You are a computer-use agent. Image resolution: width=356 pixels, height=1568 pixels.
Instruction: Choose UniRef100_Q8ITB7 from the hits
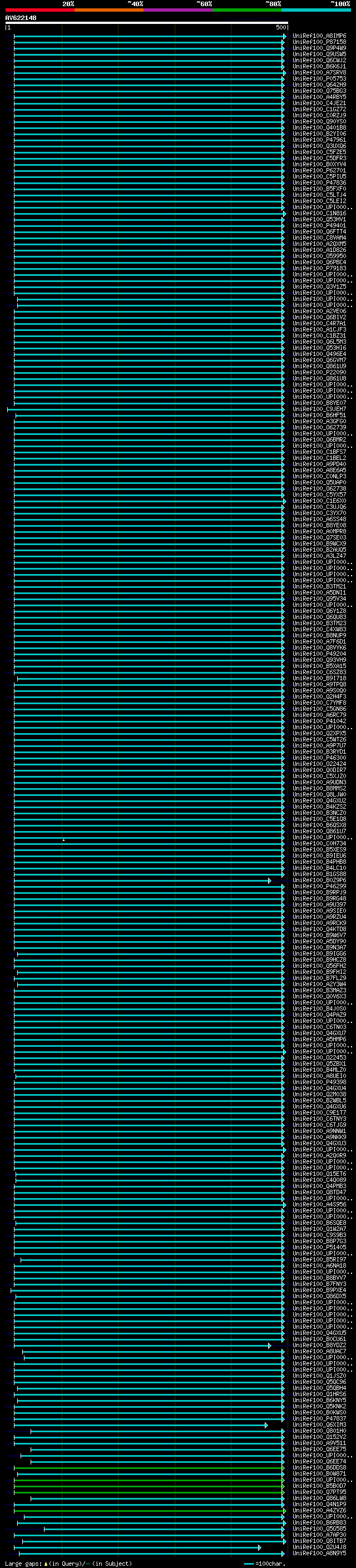click(x=319, y=1541)
